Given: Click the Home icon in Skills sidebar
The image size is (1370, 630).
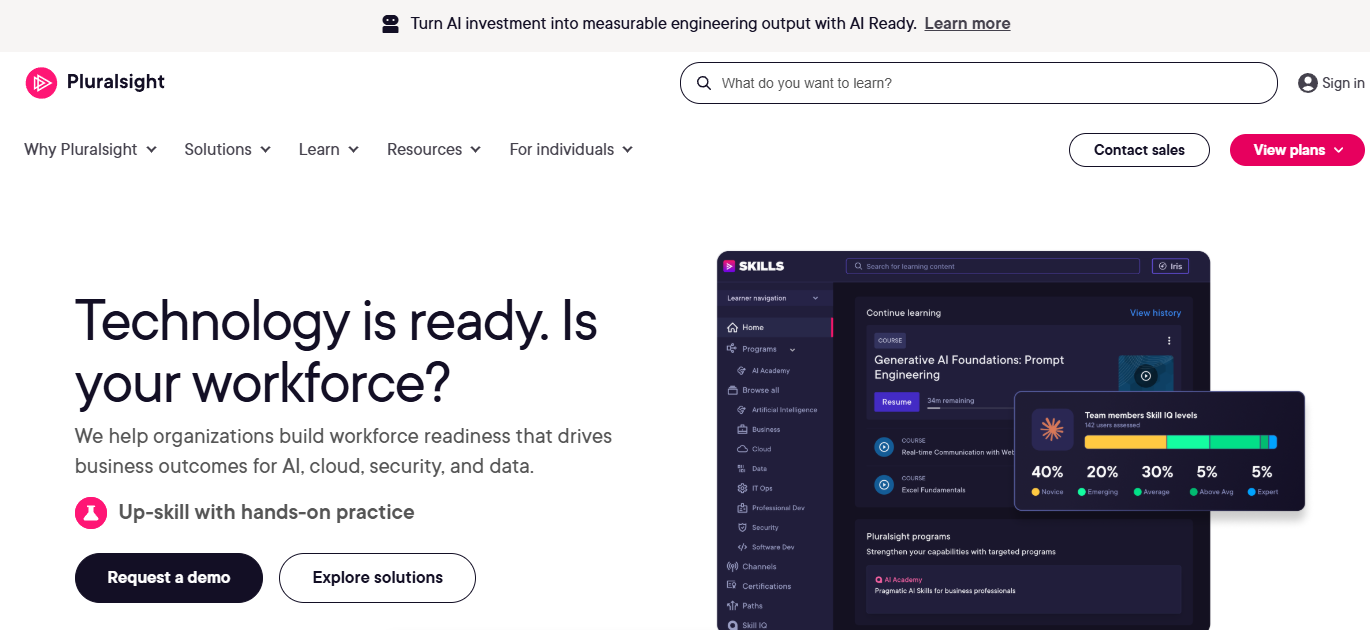Looking at the screenshot, I should pos(732,327).
